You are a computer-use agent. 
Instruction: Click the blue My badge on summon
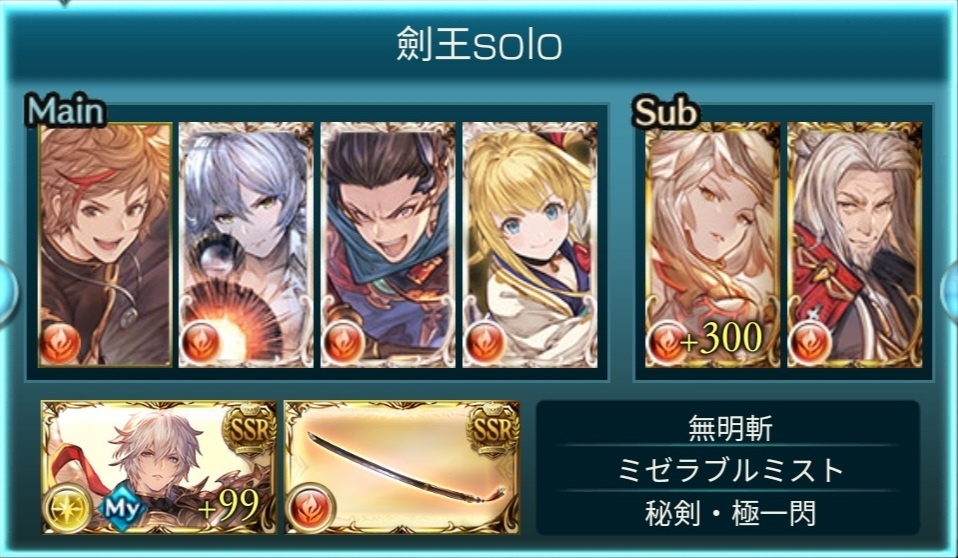click(123, 508)
